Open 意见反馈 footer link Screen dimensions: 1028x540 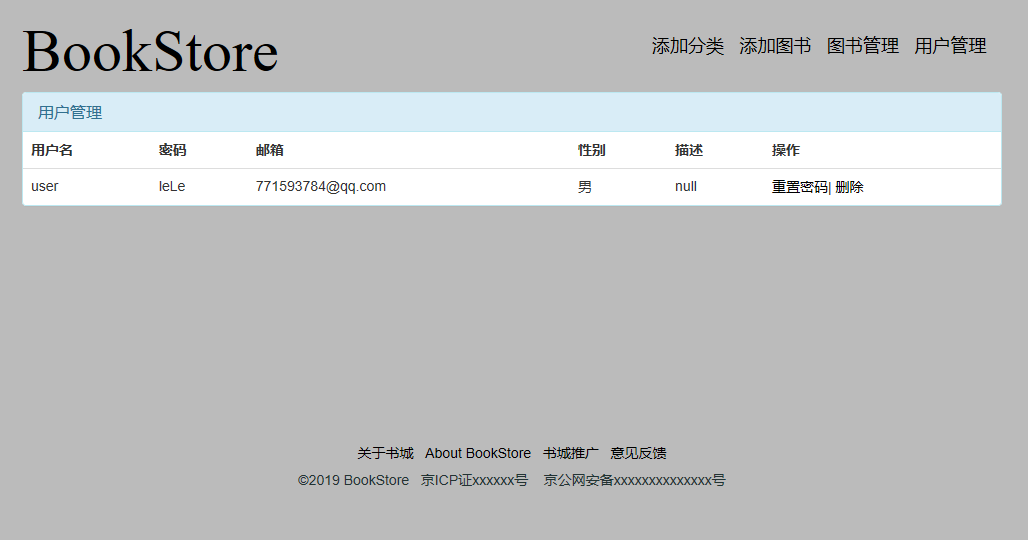tap(638, 453)
